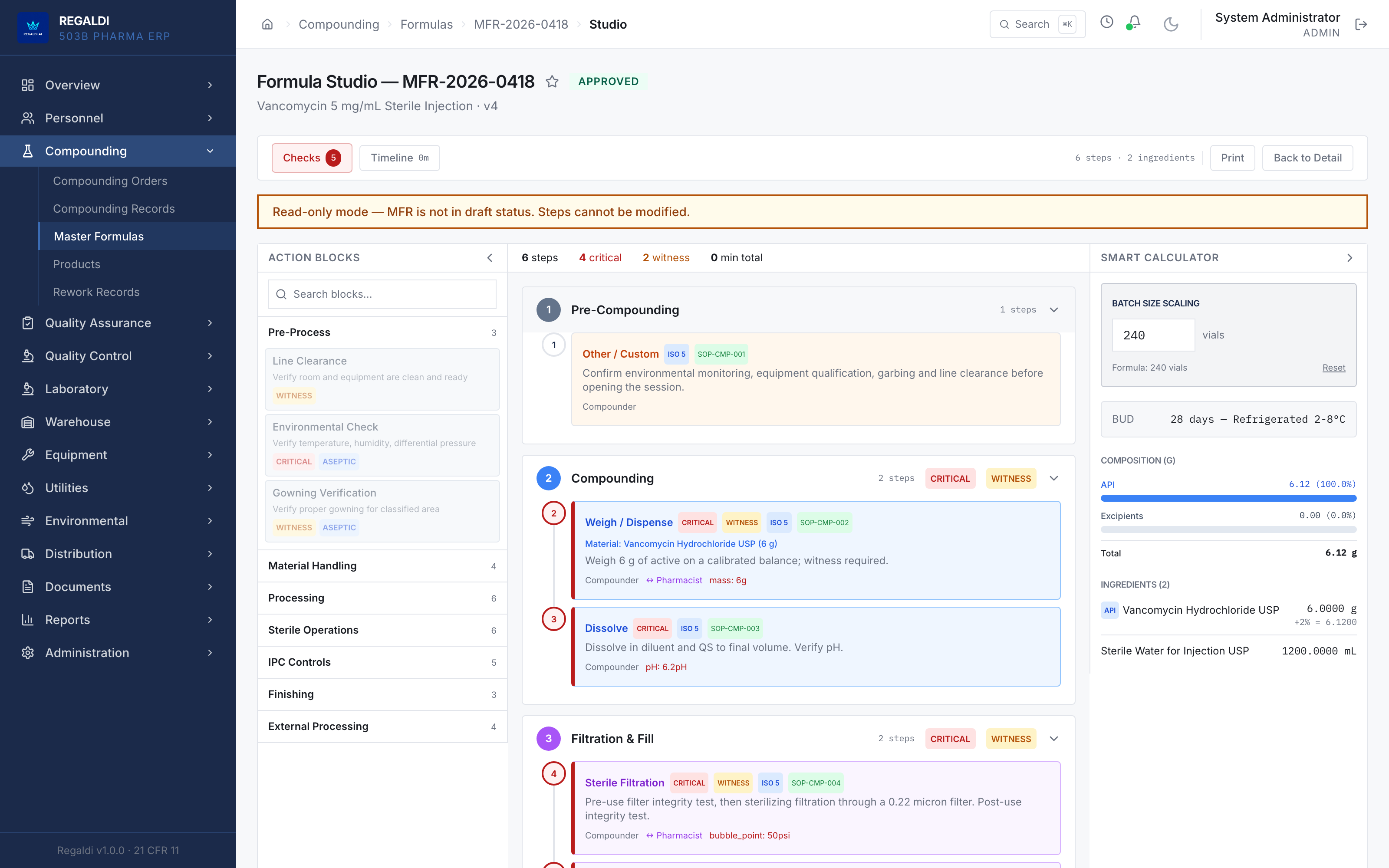Collapse the Pre-Process block category
The width and height of the screenshot is (1389, 868).
[x=382, y=332]
